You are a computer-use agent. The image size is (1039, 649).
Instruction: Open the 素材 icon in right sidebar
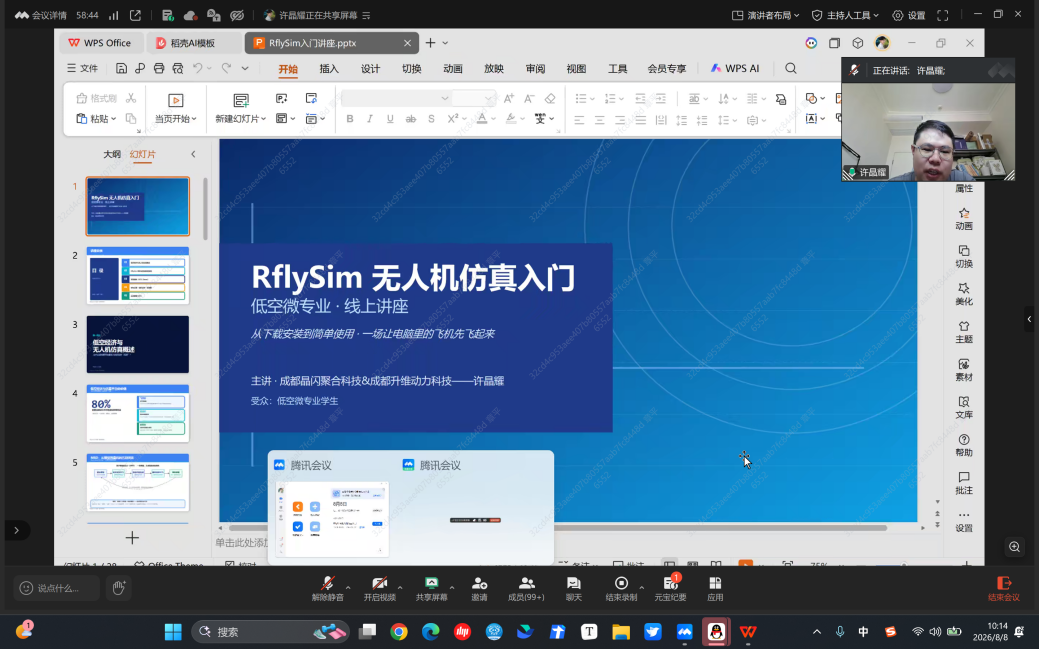(964, 370)
